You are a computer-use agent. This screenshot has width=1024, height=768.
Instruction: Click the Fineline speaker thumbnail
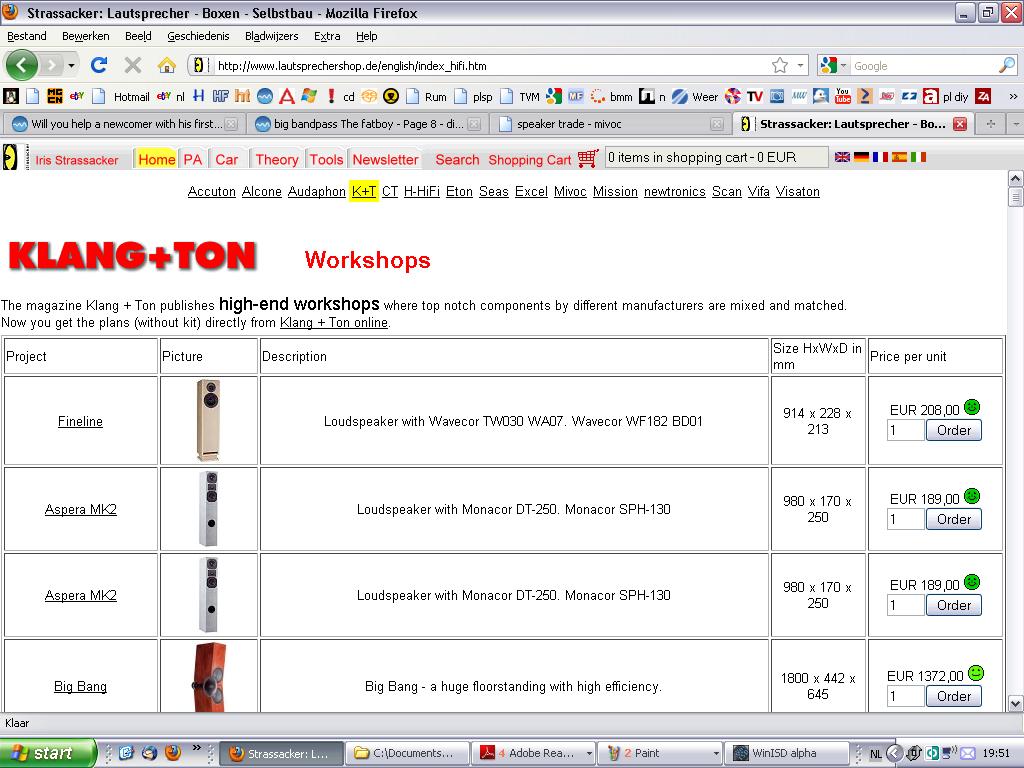click(209, 420)
